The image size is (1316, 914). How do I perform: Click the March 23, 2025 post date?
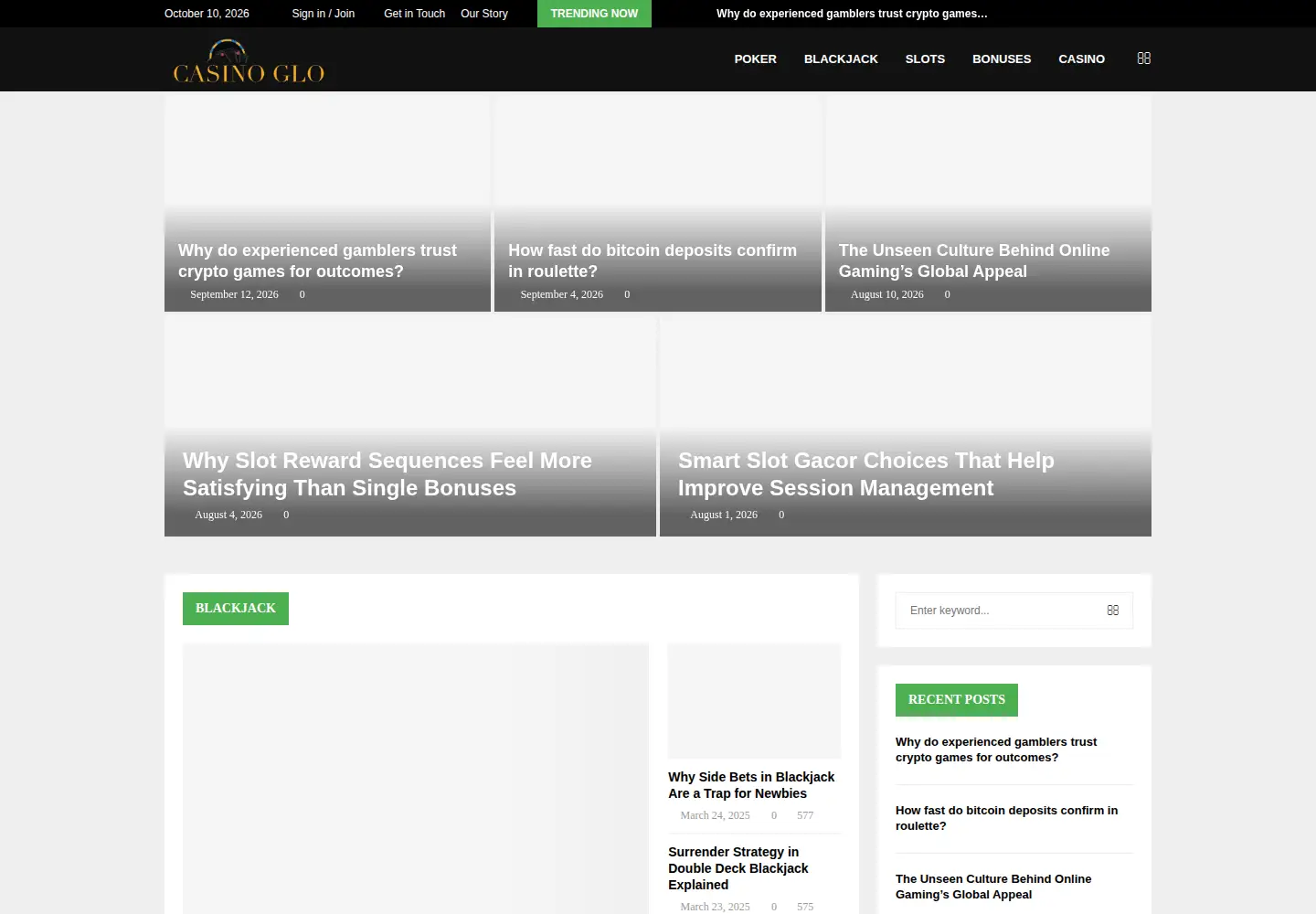click(715, 907)
